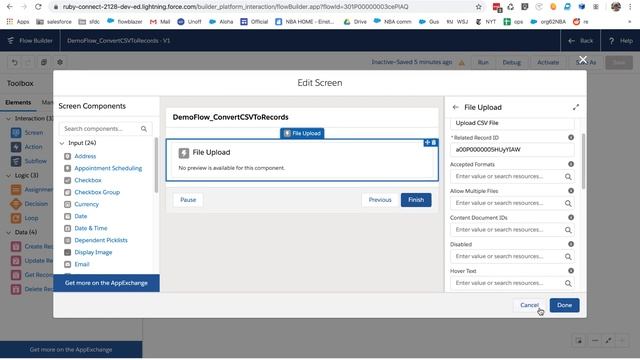Delete the File Upload component via trash icon
Image resolution: width=640 pixels, height=360 pixels.
click(434, 142)
